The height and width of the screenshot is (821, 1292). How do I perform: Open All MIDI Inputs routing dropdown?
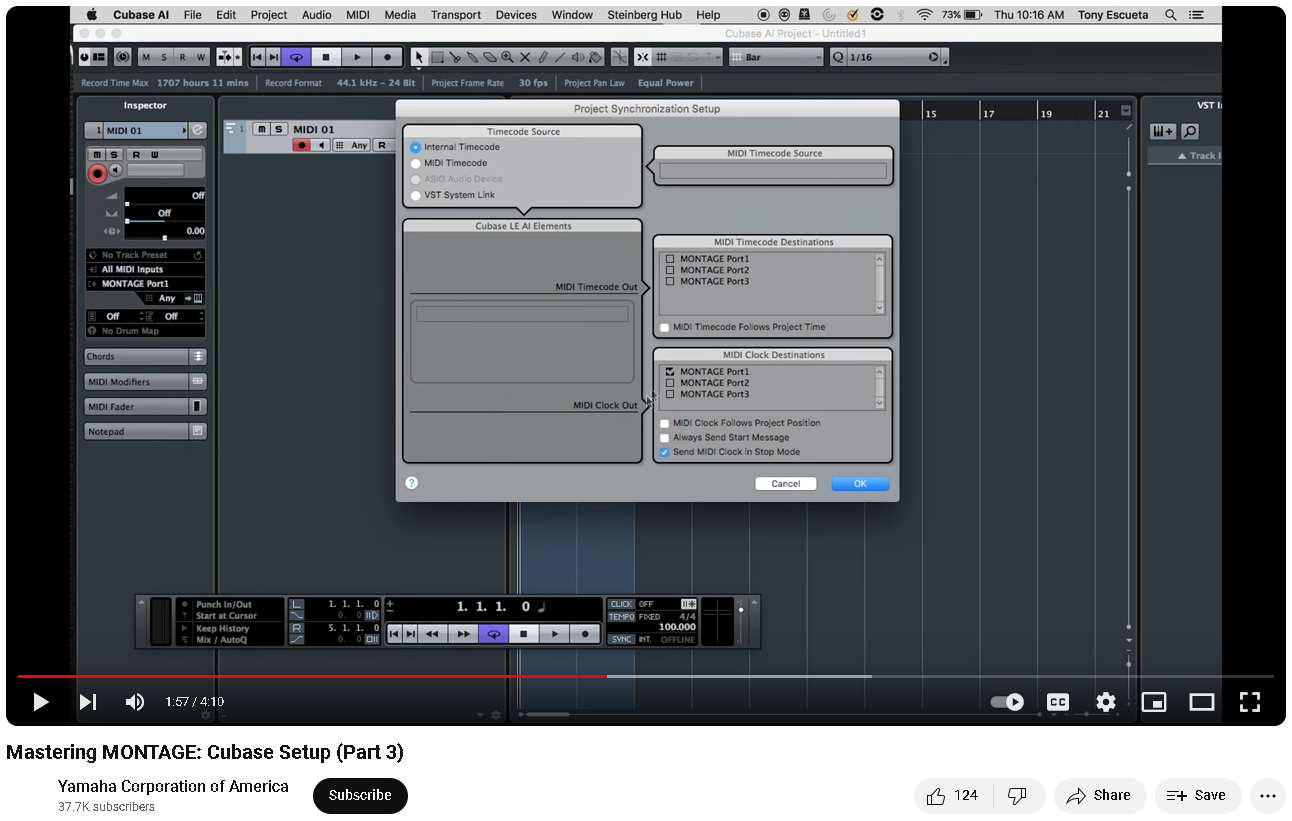point(145,270)
